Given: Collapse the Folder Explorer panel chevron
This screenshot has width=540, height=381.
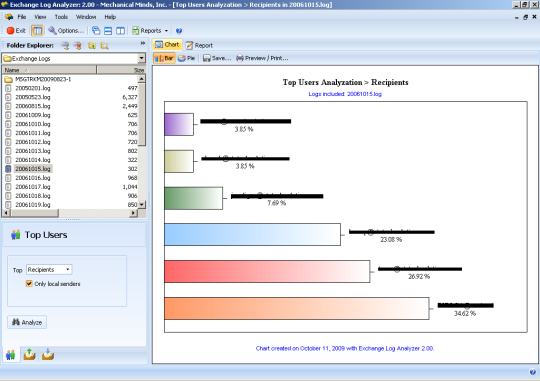Looking at the screenshot, I should (143, 43).
